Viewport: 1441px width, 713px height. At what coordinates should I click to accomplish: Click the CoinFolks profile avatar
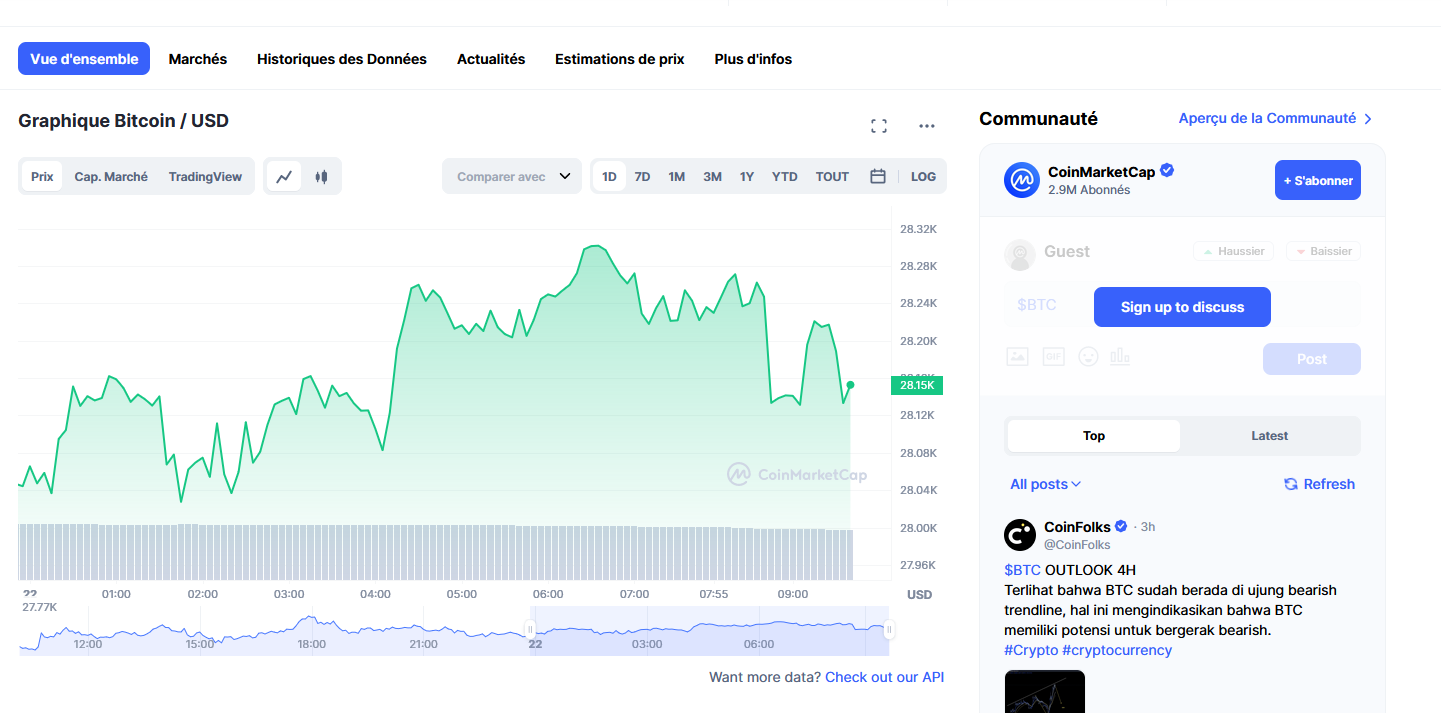(x=1020, y=535)
